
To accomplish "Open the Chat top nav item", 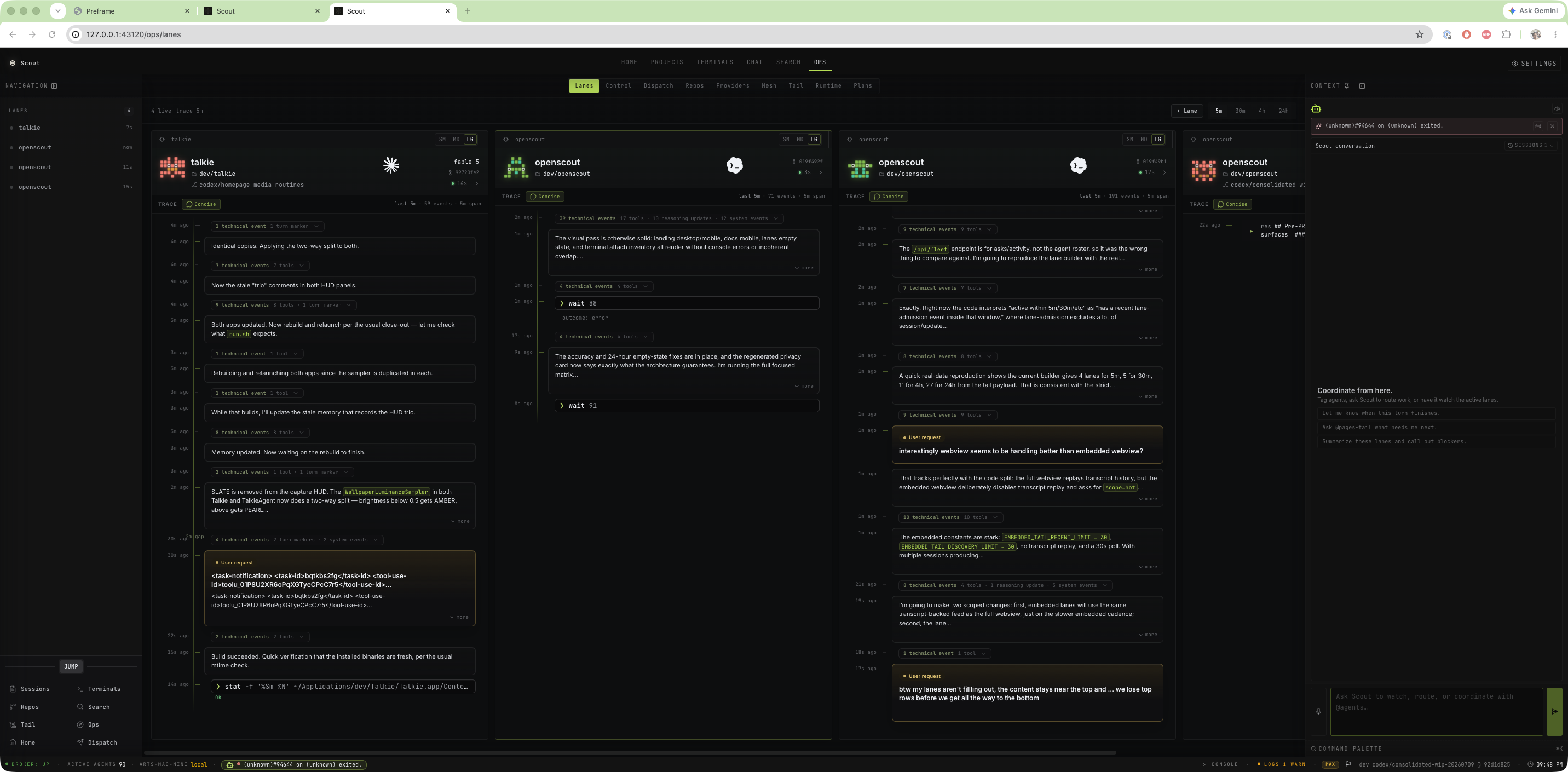I will pyautogui.click(x=755, y=62).
